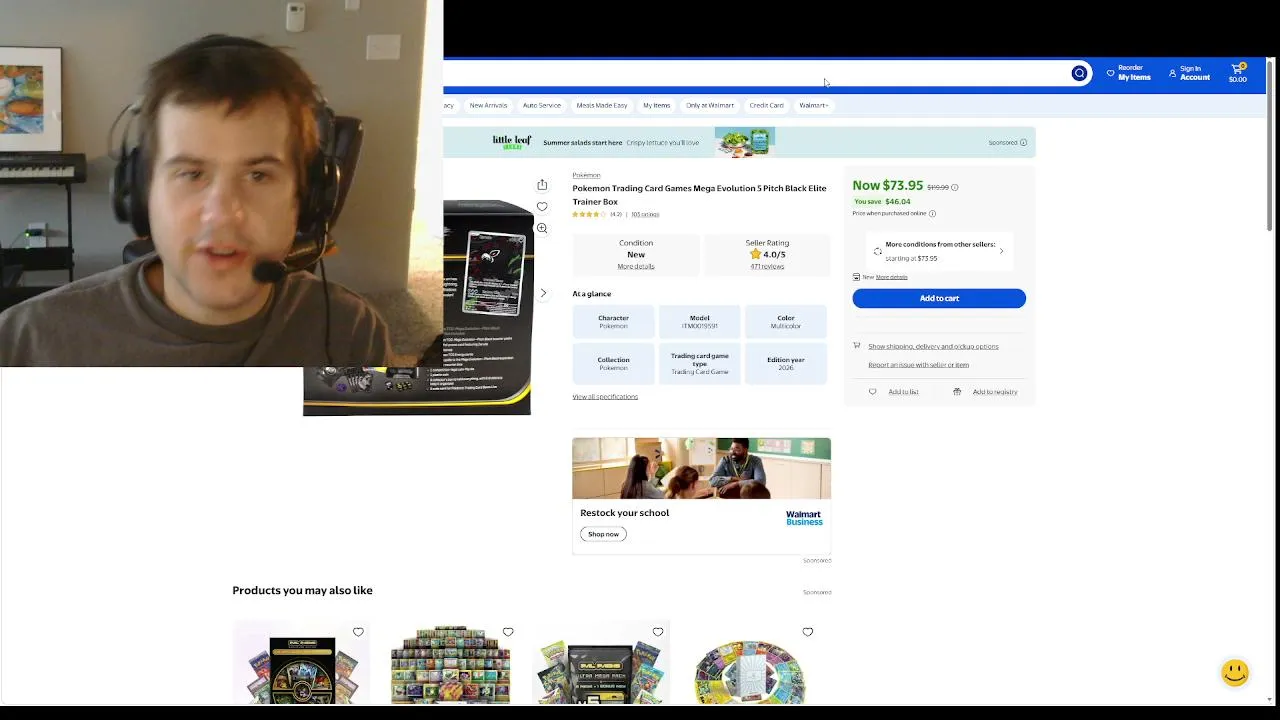Click Add to list link text

coord(903,392)
